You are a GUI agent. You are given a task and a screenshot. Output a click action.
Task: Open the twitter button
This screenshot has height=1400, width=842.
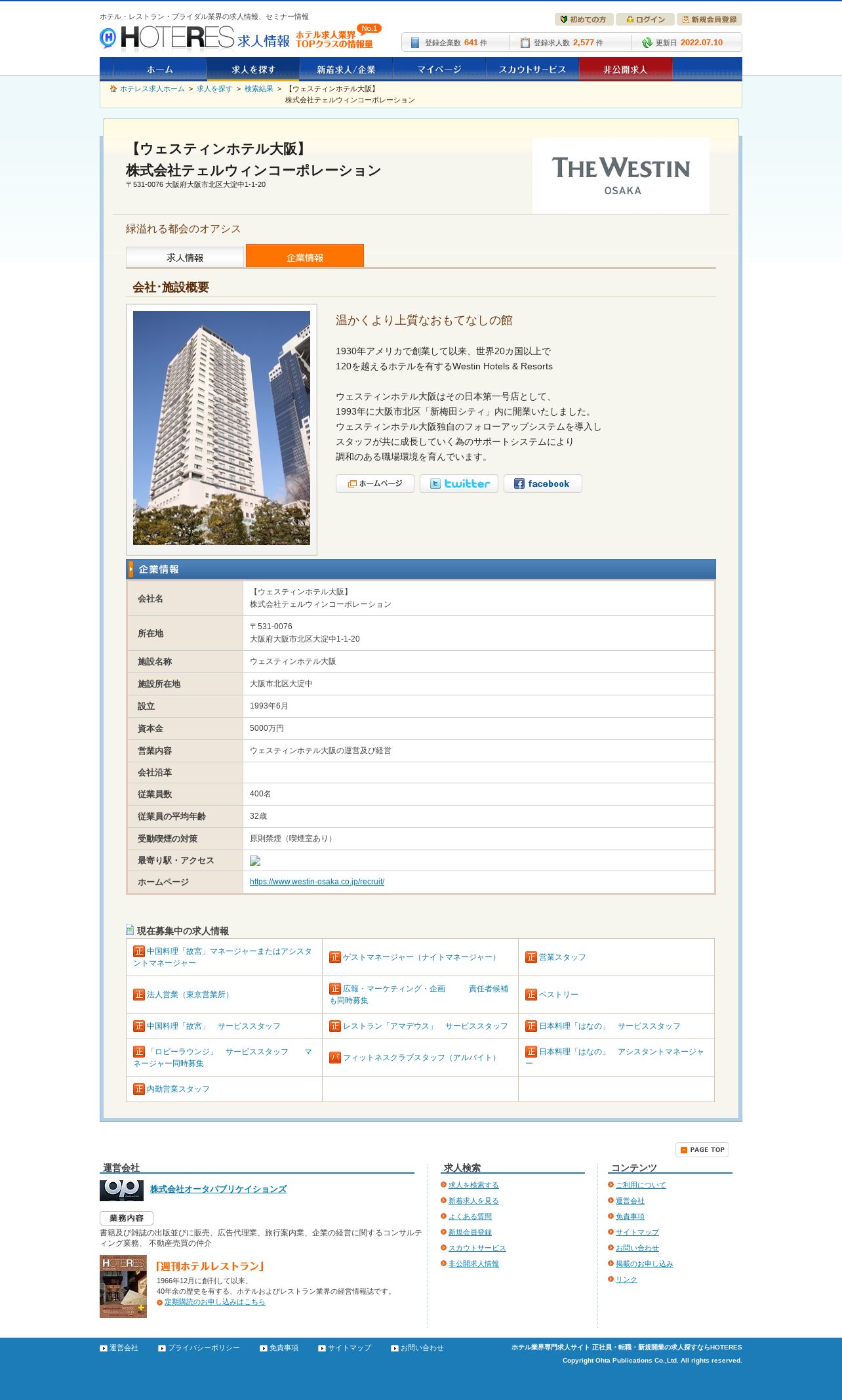point(459,484)
